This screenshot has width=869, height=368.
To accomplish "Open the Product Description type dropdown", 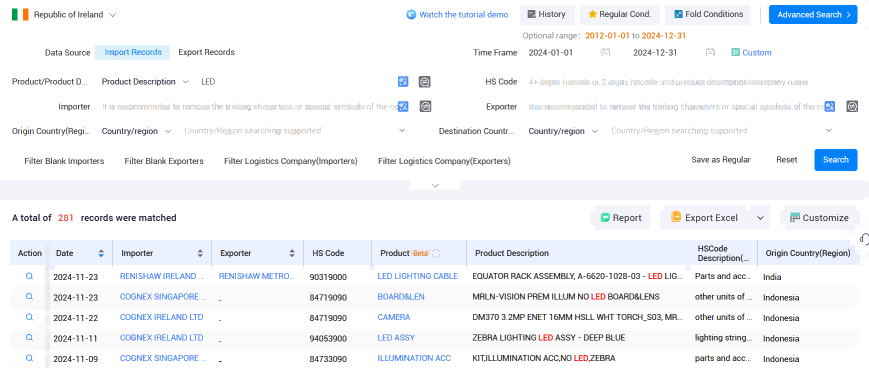I will coord(145,81).
